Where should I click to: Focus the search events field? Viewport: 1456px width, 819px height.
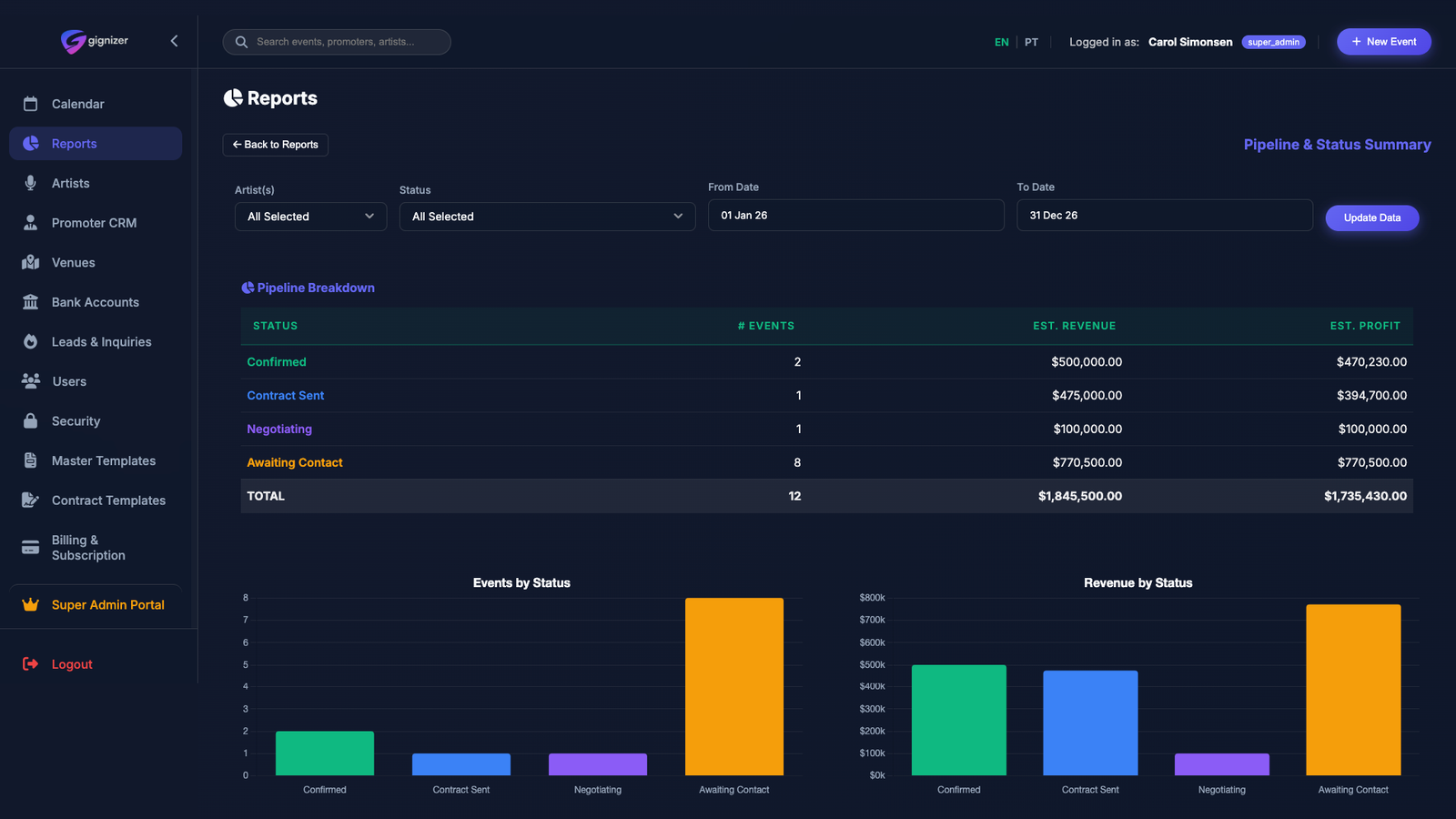pos(337,42)
